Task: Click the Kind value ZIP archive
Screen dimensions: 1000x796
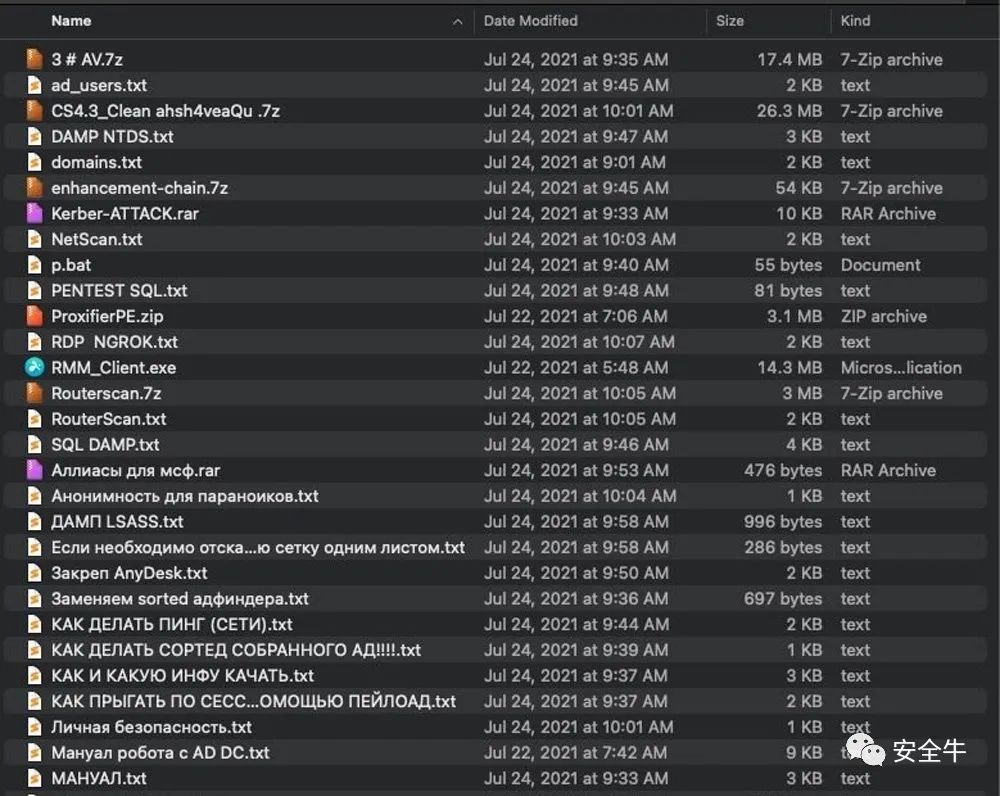Action: pos(883,316)
